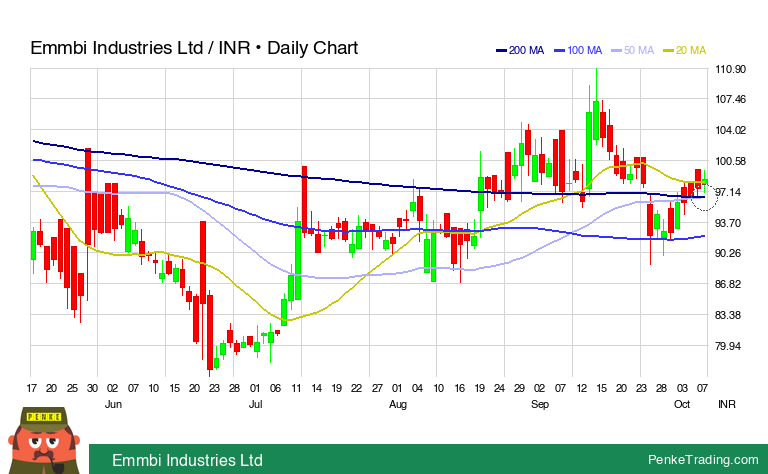Click the 93.70 price axis label
Viewport: 768px width, 474px height.
(x=728, y=223)
